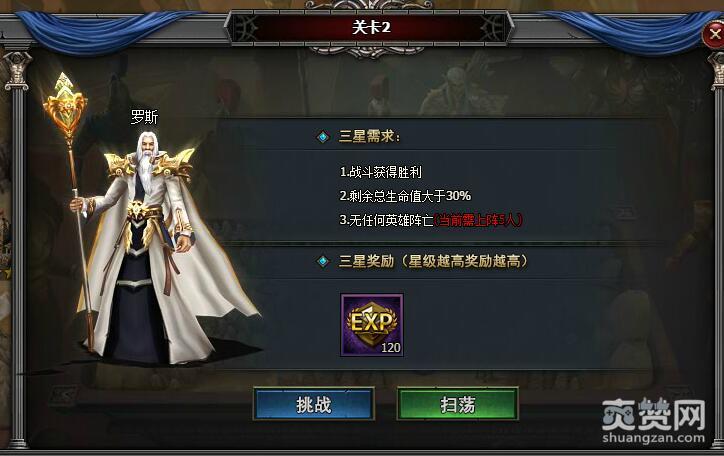Click the 爽赞网 watermark logo

pos(653,414)
